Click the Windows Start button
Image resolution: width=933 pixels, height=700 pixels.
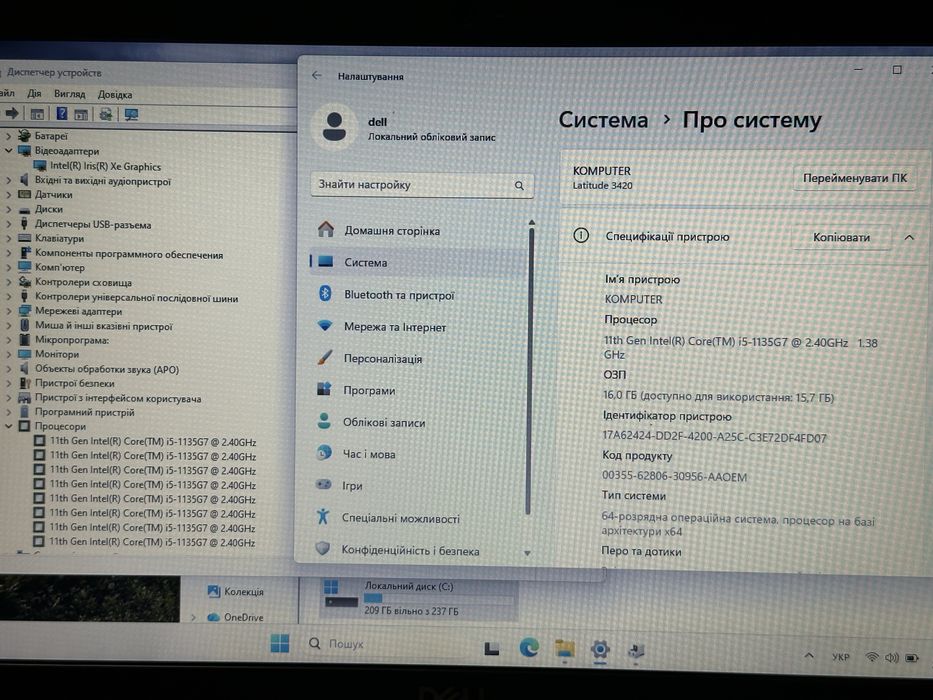point(280,643)
